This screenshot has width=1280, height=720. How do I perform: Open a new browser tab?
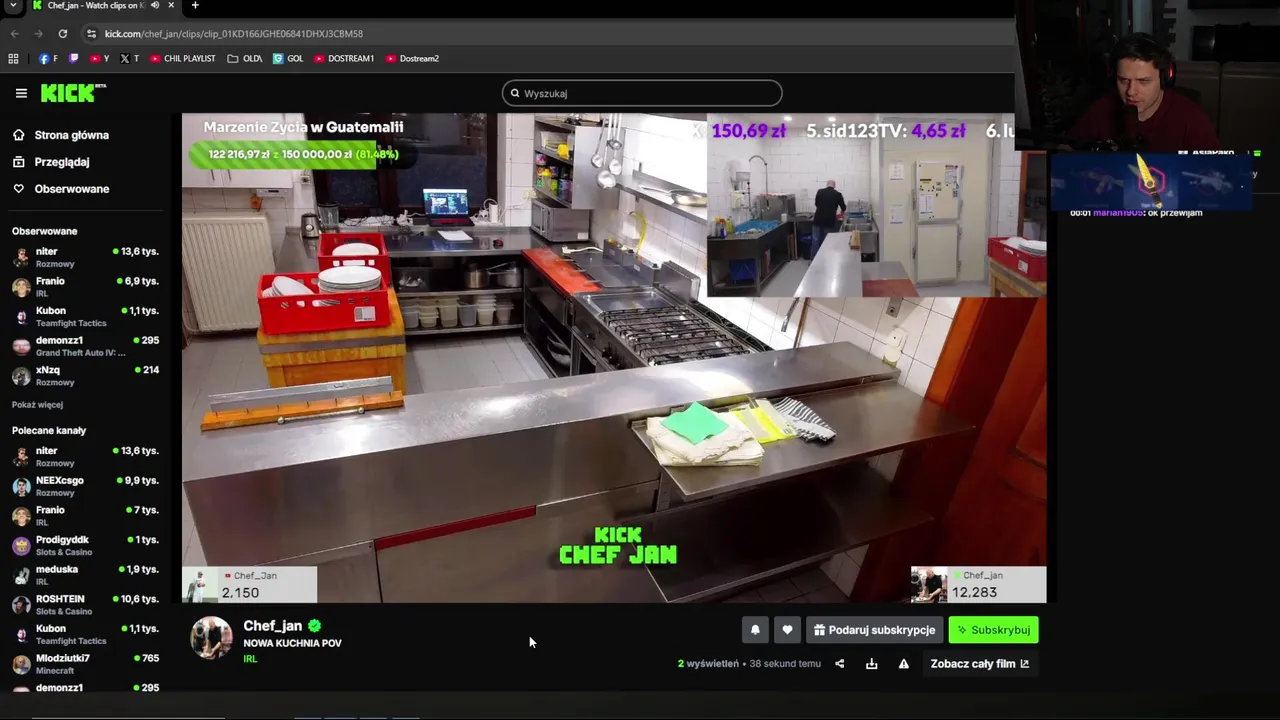tap(195, 6)
